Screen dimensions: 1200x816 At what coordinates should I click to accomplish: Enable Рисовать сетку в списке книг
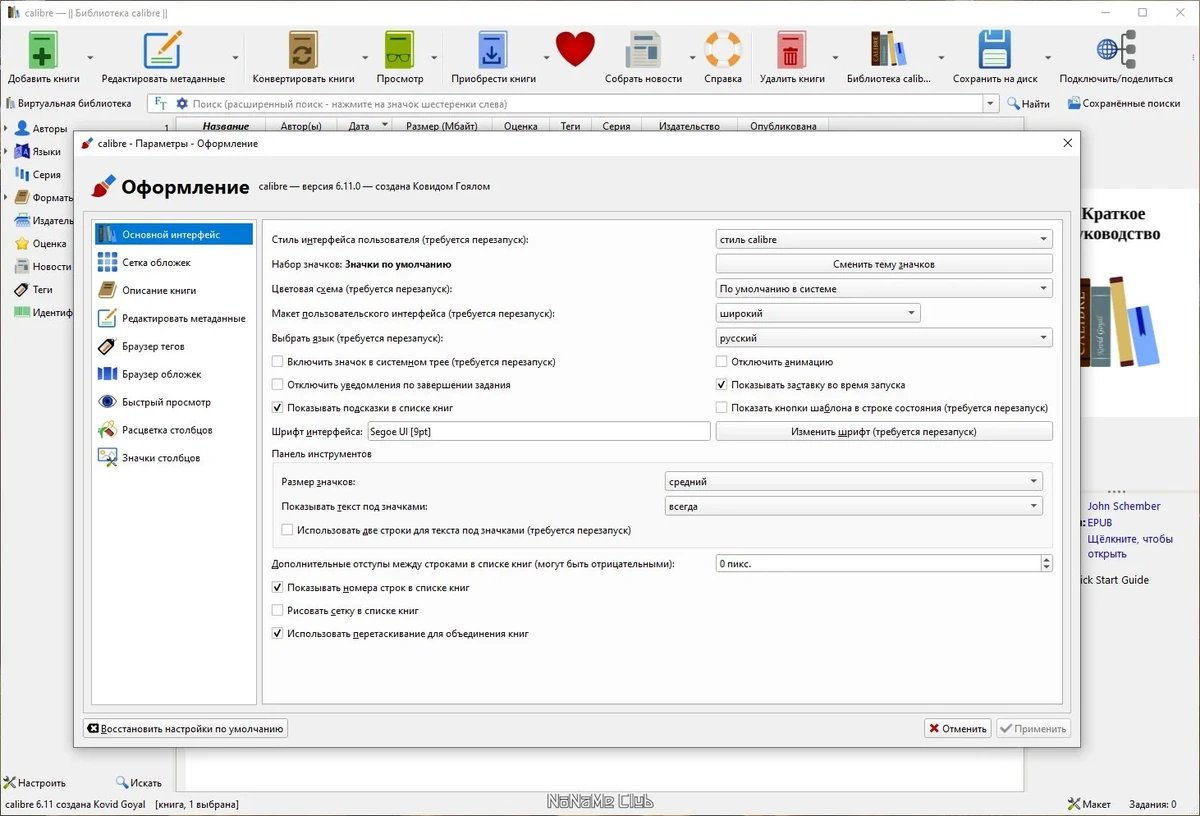(x=278, y=611)
